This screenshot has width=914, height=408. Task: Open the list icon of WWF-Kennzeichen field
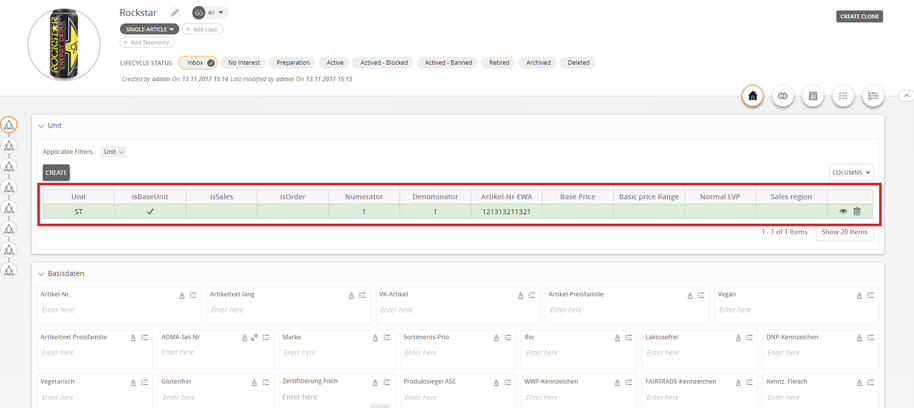pyautogui.click(x=628, y=382)
